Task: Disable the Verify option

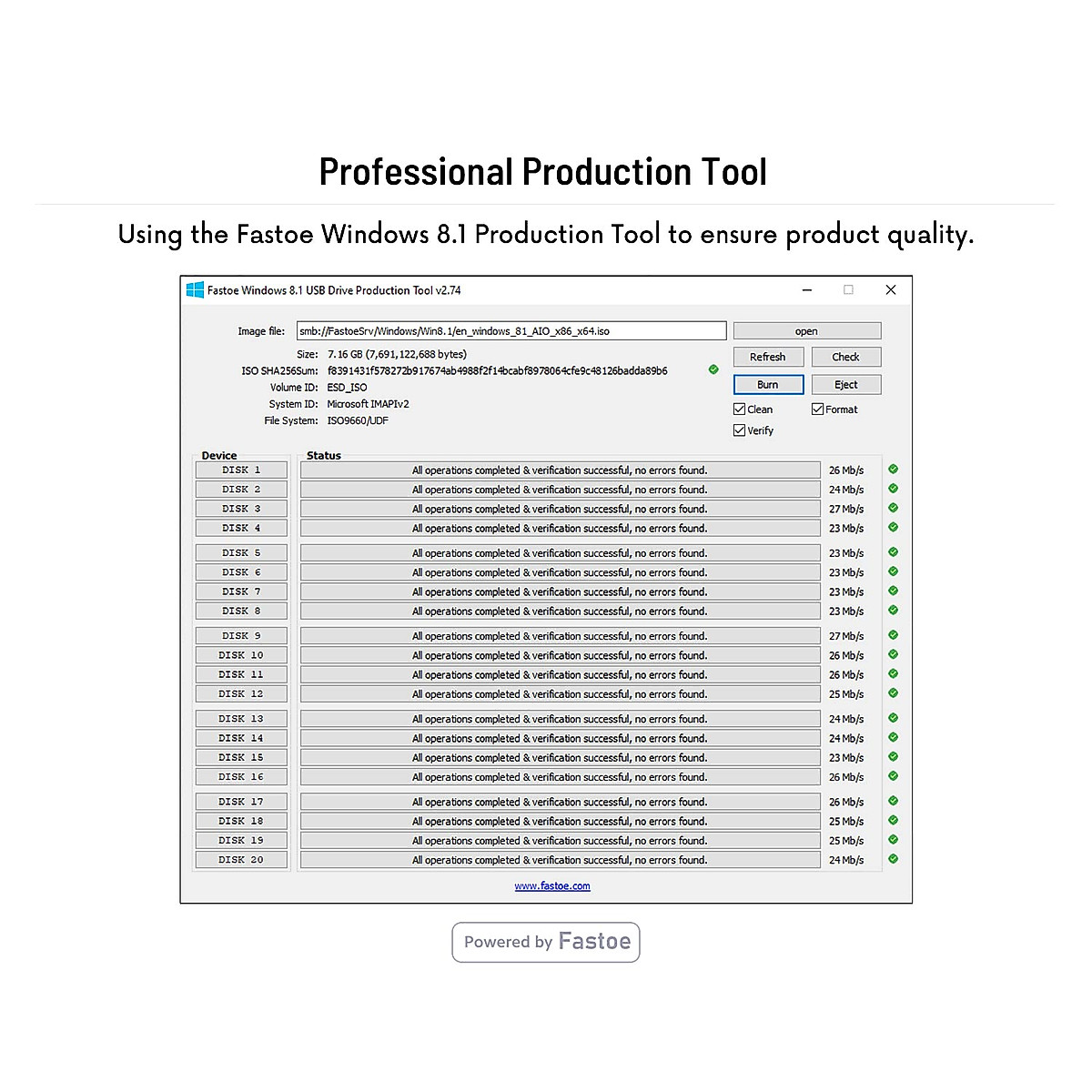Action: (740, 430)
